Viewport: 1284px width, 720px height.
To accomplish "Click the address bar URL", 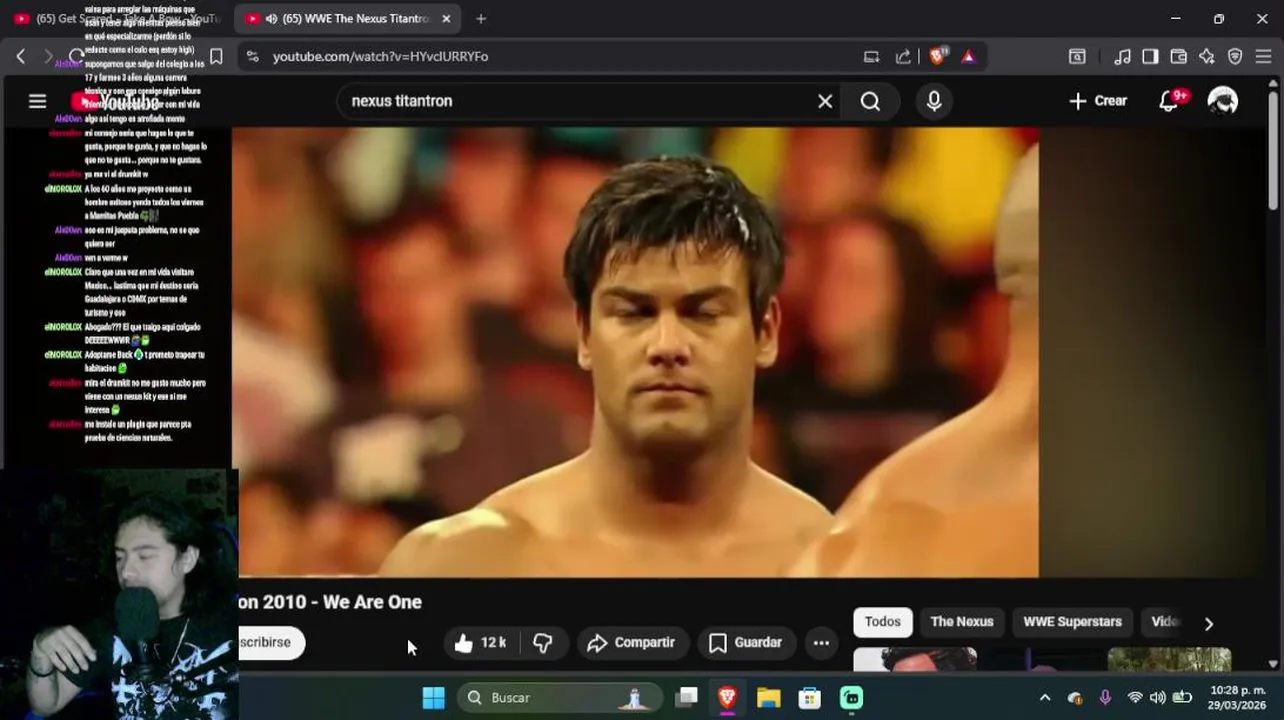I will pos(380,57).
